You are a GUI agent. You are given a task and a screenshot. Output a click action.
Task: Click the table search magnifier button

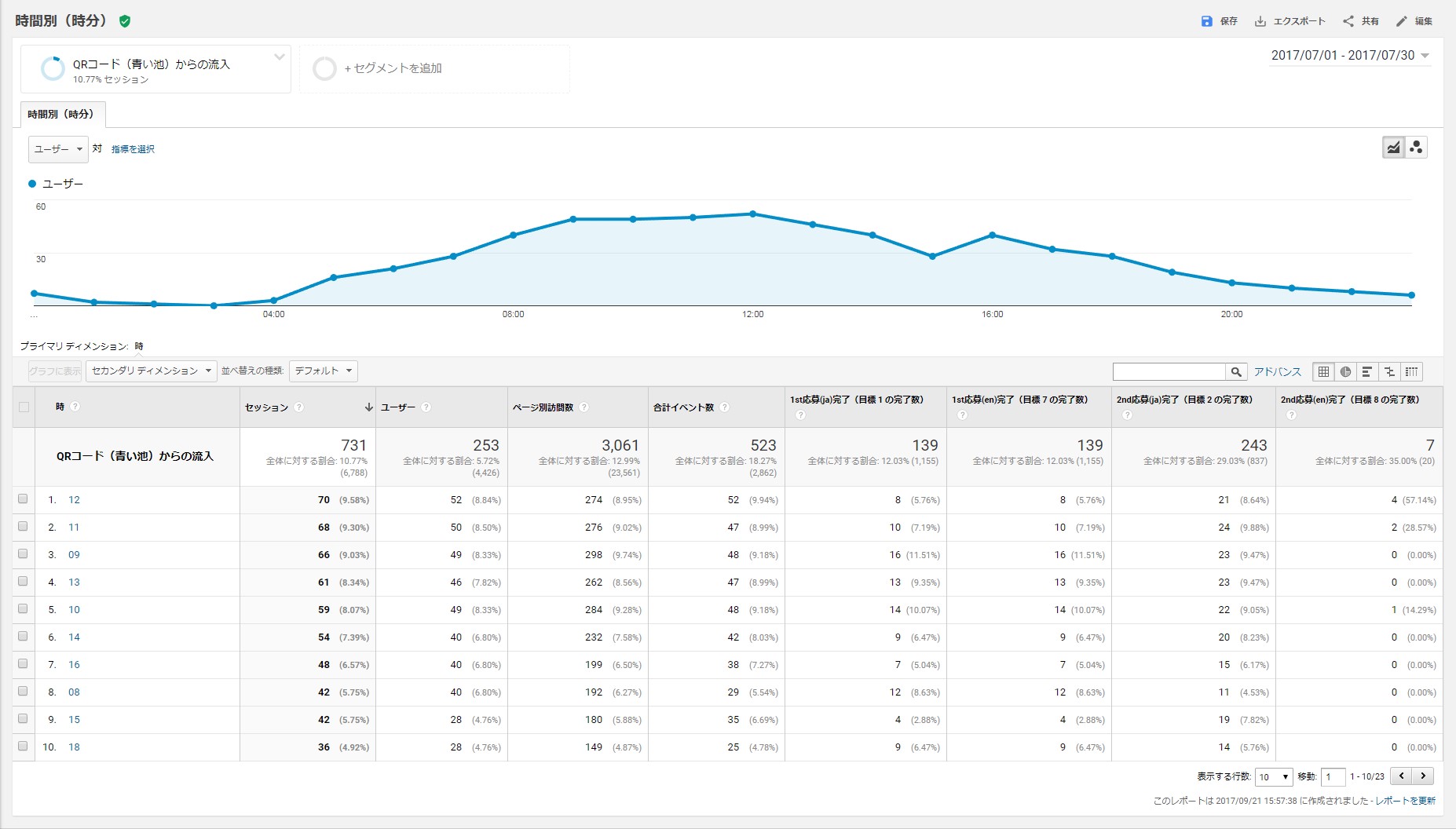pyautogui.click(x=1236, y=372)
